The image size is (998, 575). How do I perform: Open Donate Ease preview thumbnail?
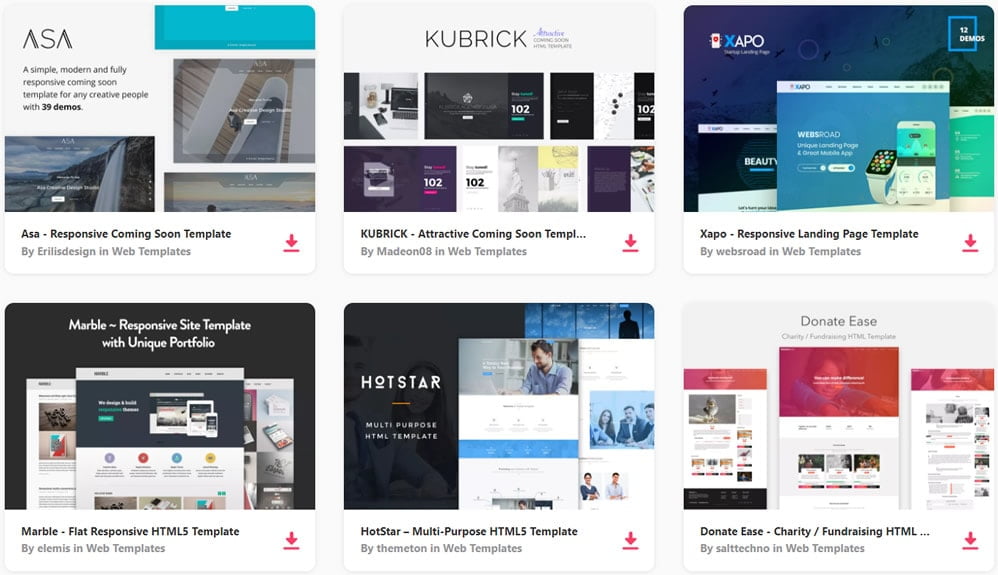(x=838, y=406)
